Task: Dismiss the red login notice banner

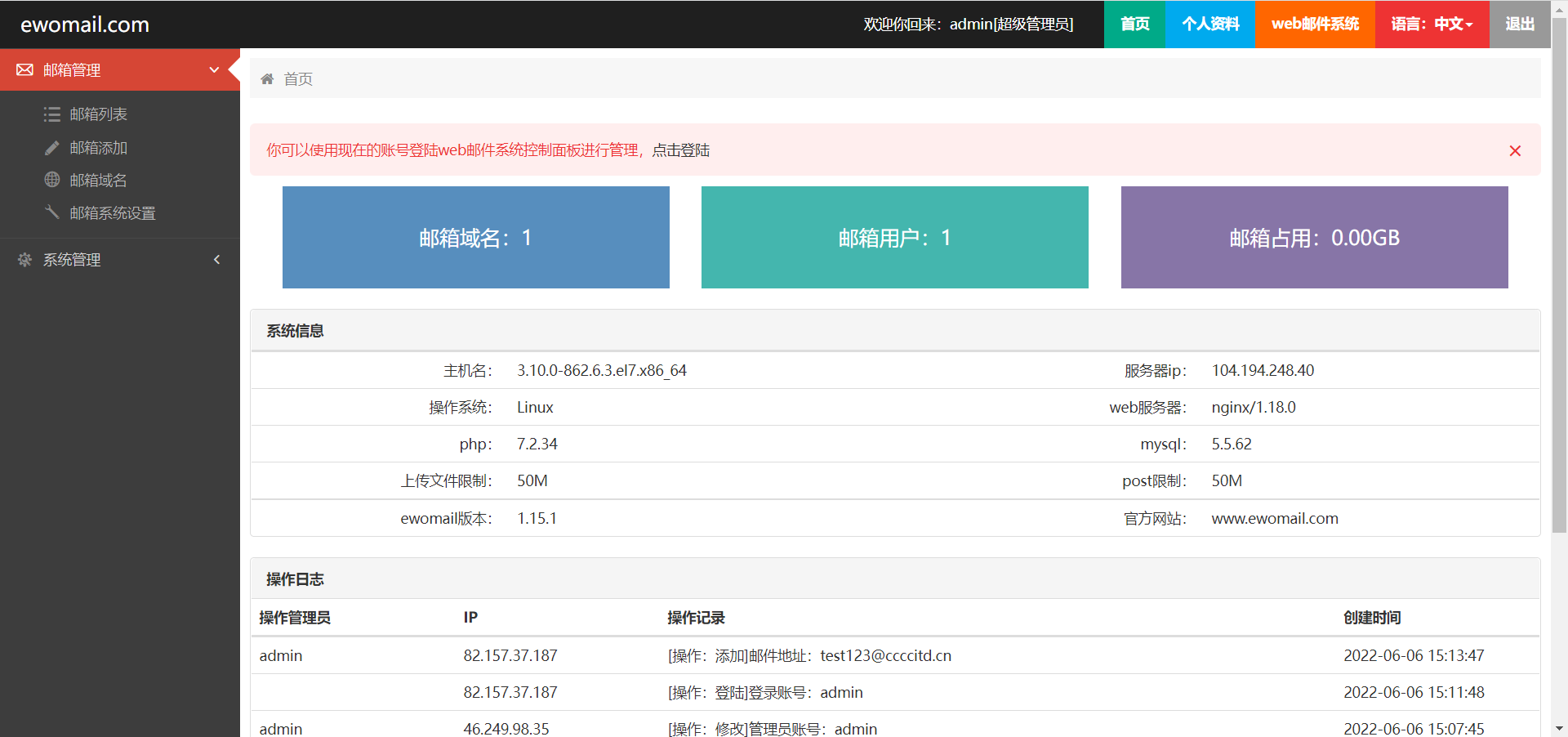Action: coord(1515,150)
